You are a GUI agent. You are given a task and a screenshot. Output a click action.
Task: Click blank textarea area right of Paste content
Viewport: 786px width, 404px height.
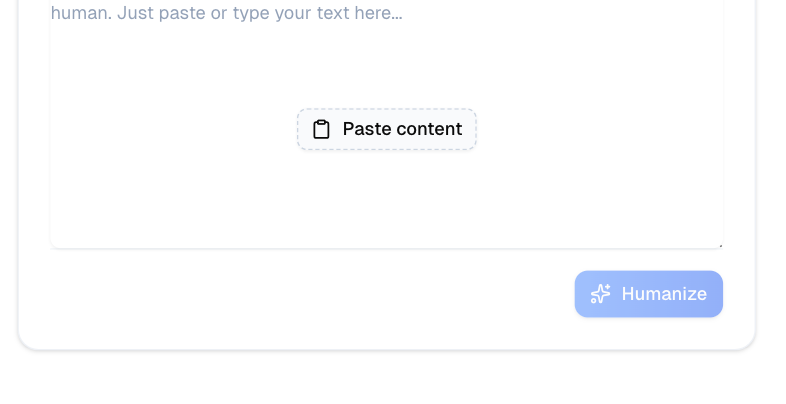[x=600, y=130]
